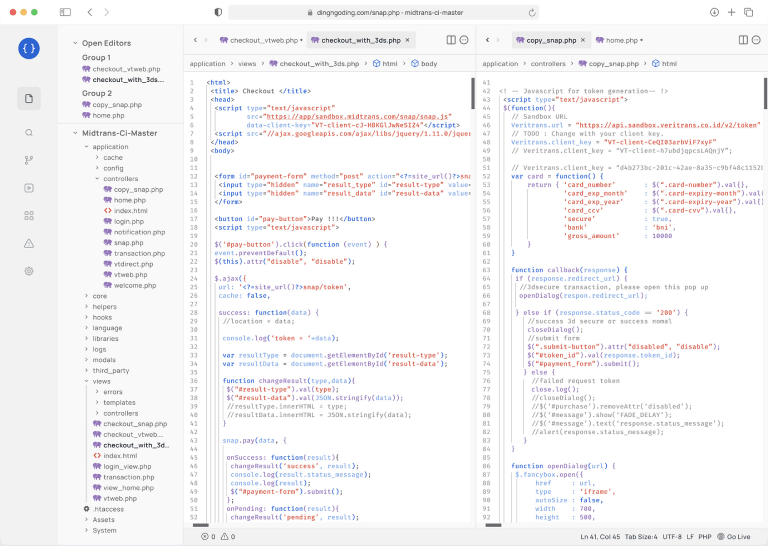The width and height of the screenshot is (768, 546).
Task: Switch to the home.php tab
Action: tap(620, 40)
